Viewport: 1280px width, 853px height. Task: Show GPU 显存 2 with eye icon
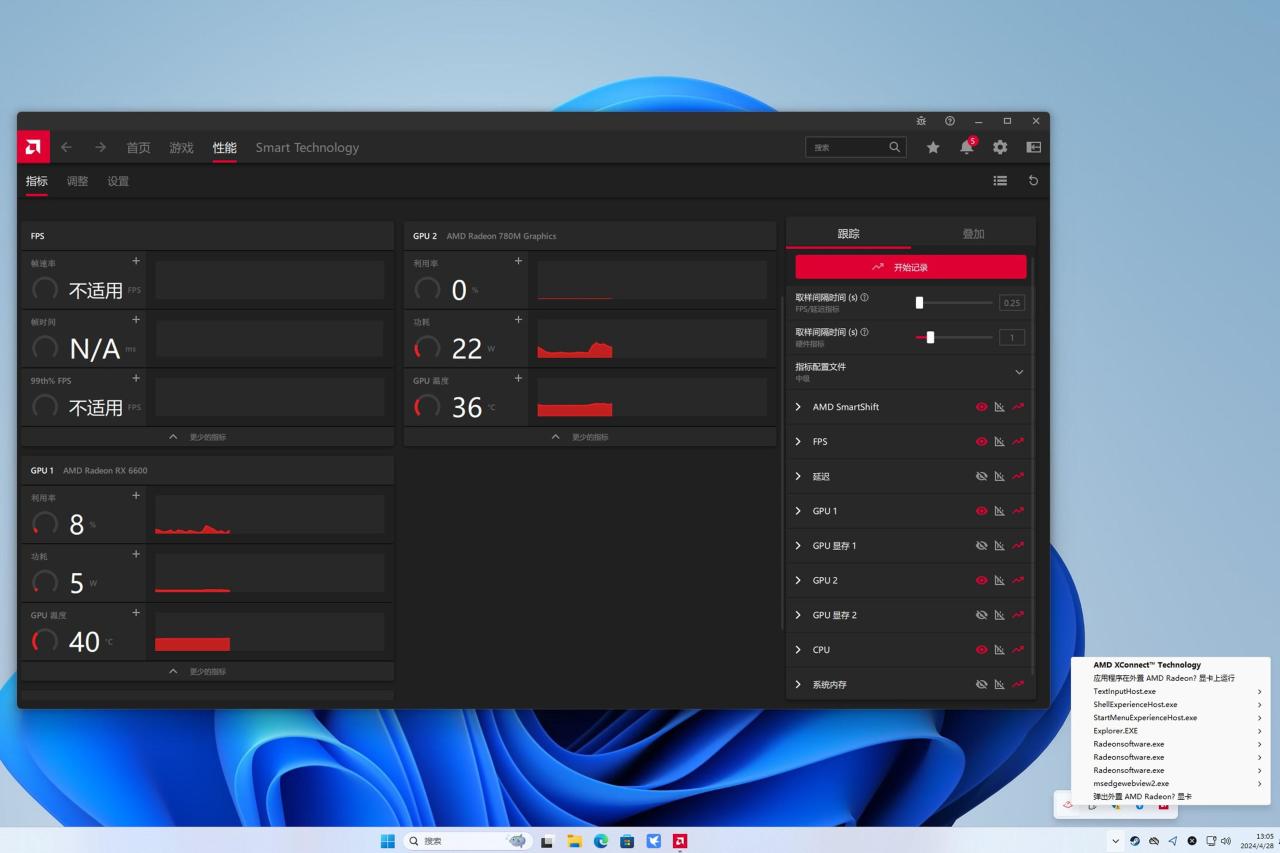click(x=981, y=615)
